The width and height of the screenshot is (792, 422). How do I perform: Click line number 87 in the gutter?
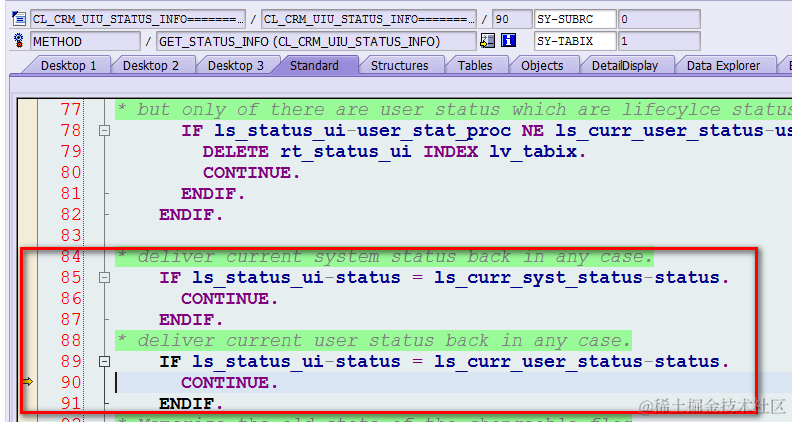(71, 319)
